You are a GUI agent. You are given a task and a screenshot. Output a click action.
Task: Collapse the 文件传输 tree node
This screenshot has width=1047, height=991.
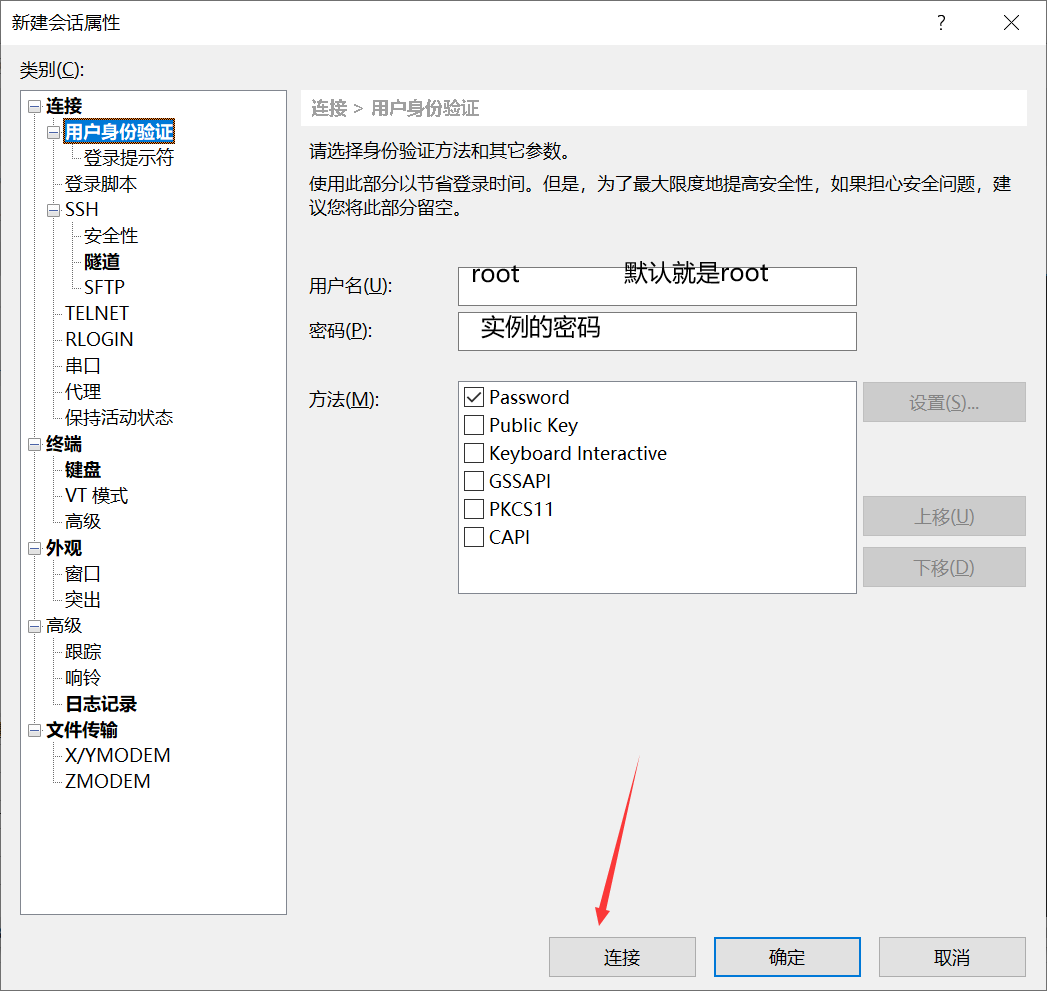pyautogui.click(x=35, y=731)
